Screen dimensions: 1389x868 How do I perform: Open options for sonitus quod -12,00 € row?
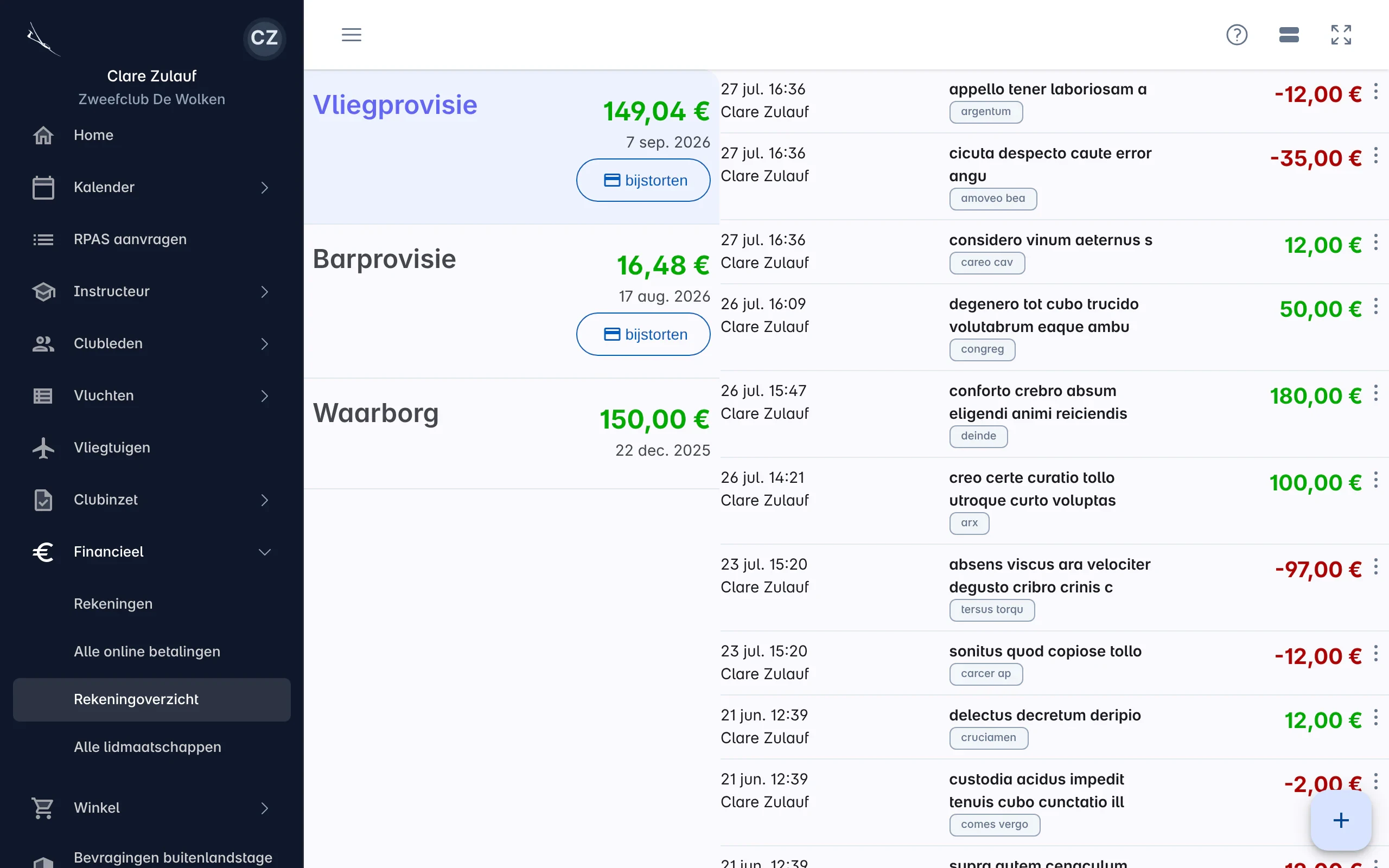point(1376,654)
